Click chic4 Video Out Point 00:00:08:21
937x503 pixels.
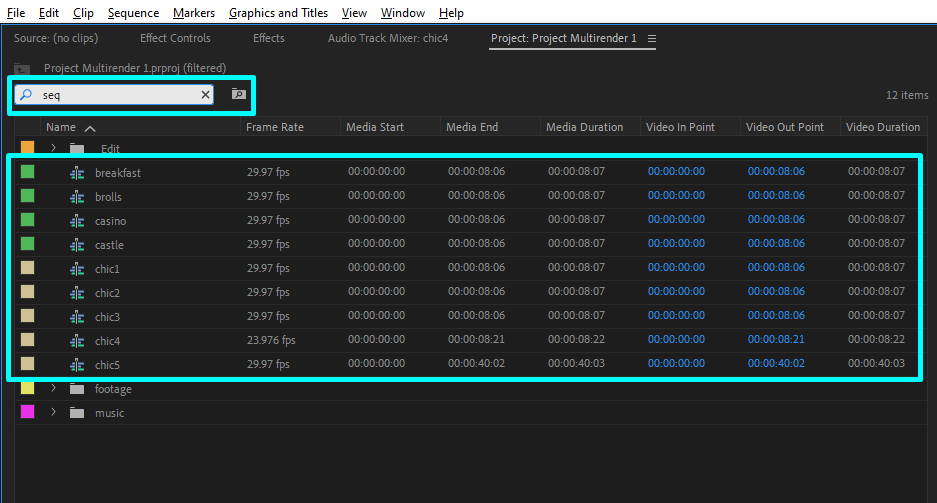tap(776, 339)
